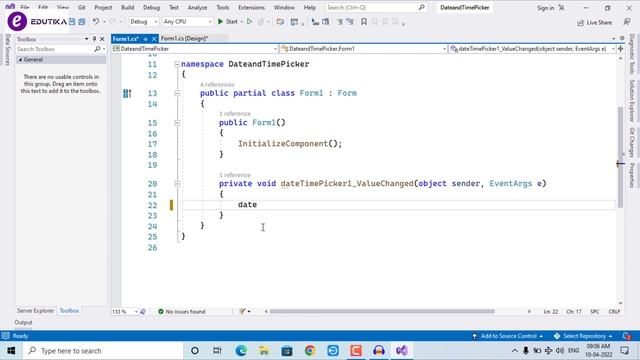640x360 pixels.
Task: Click the Cortana circle icon
Action: [195, 351]
